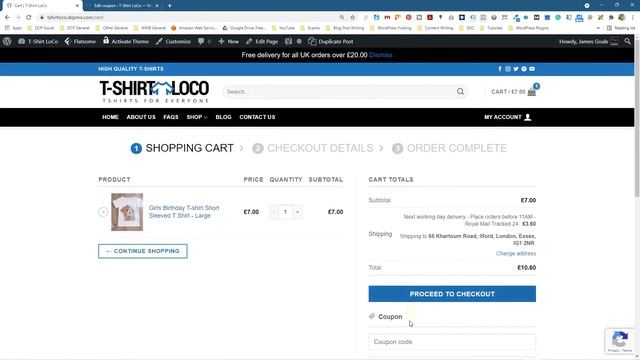
Task: Click the quantity number field
Action: pos(285,212)
